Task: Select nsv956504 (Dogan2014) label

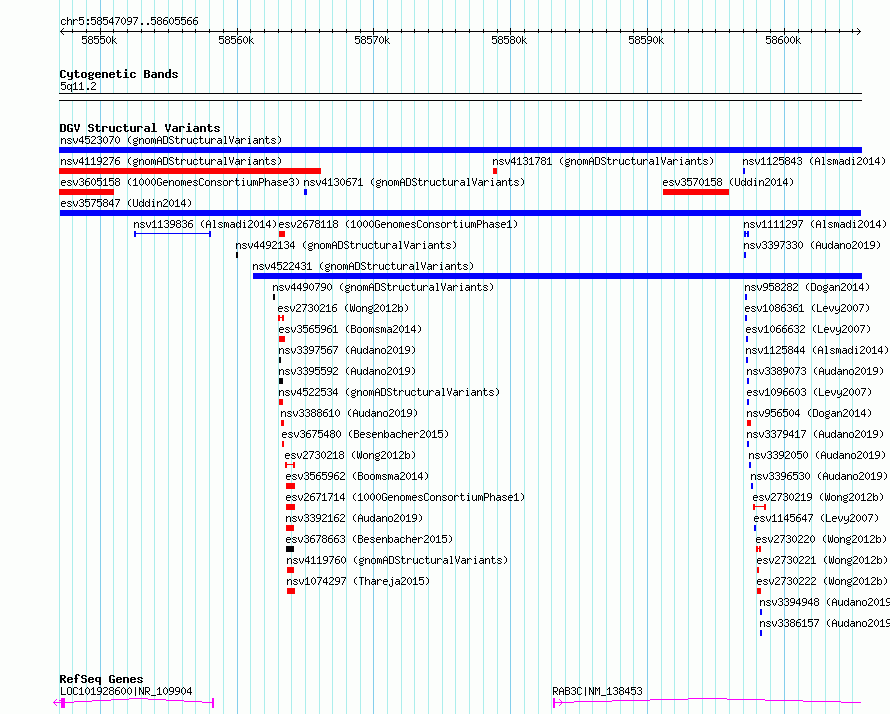Action: [x=809, y=413]
